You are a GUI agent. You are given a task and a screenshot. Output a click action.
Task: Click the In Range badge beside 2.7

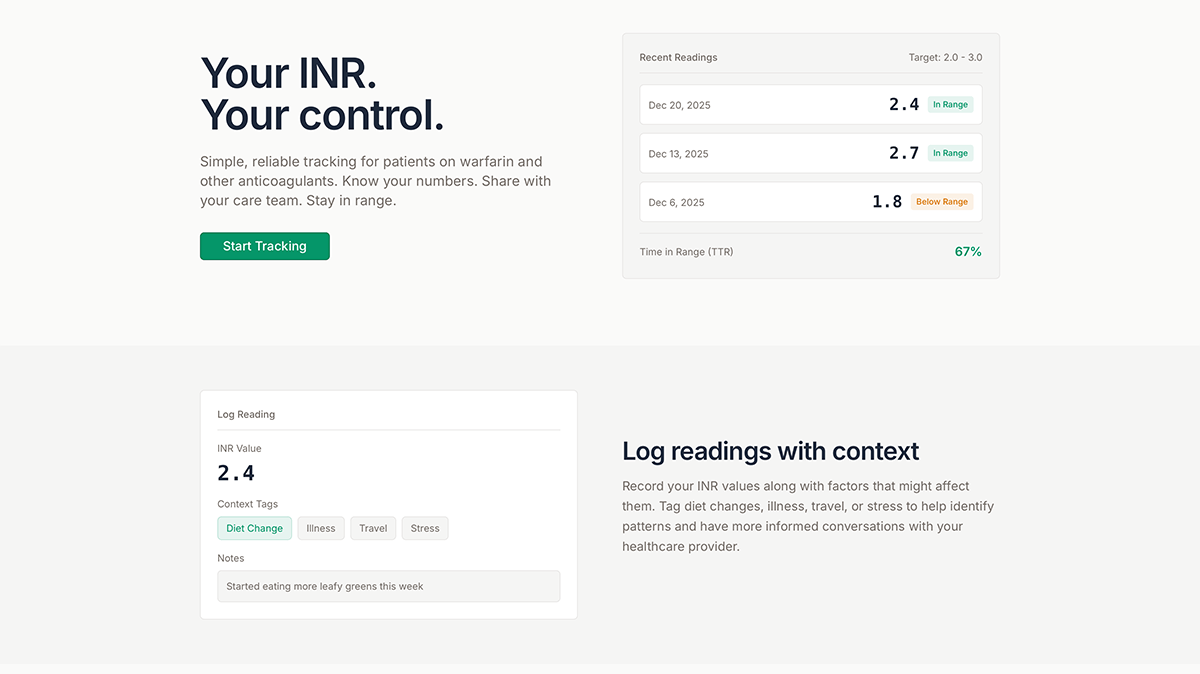(x=950, y=154)
